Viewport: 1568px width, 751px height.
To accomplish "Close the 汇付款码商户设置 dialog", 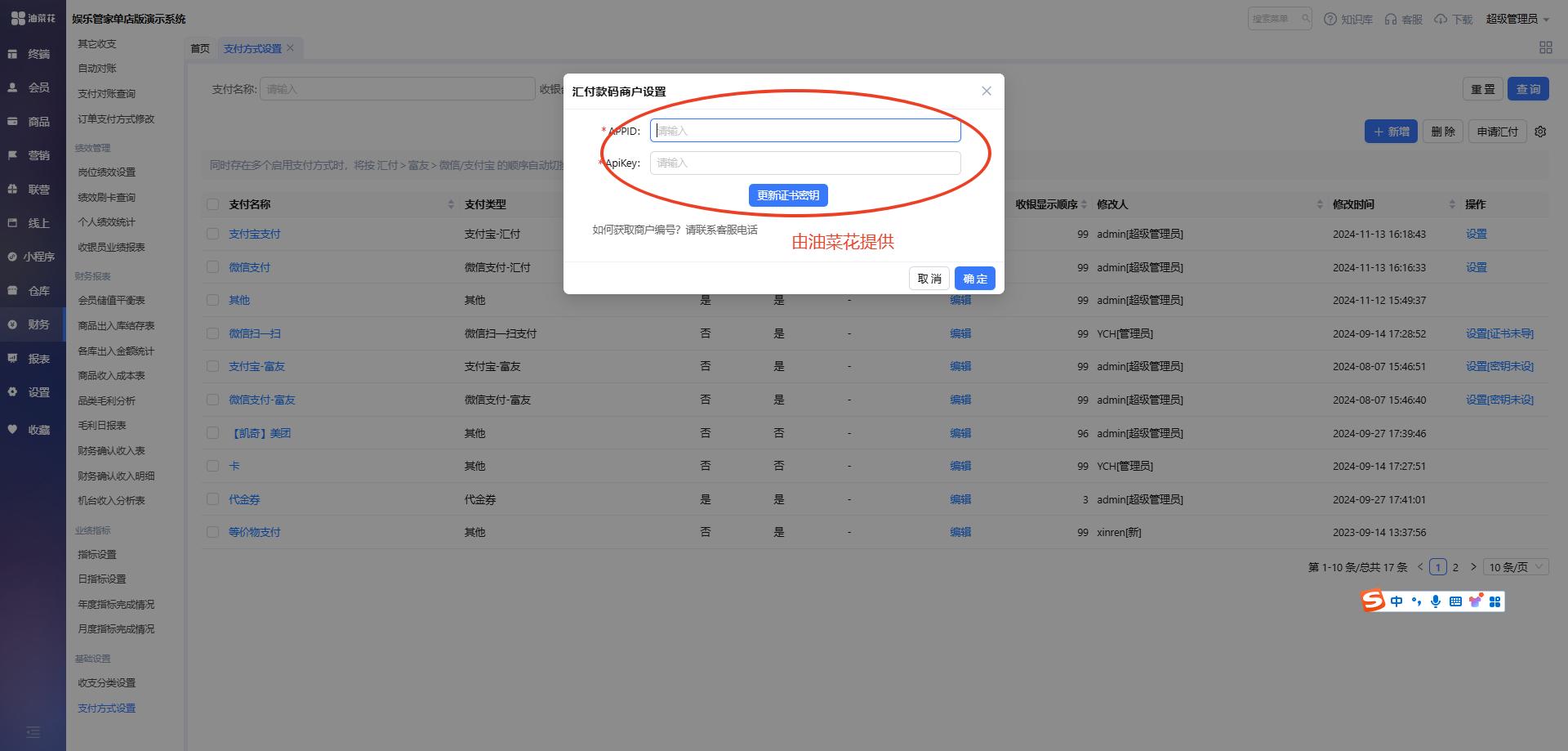I will [x=987, y=91].
